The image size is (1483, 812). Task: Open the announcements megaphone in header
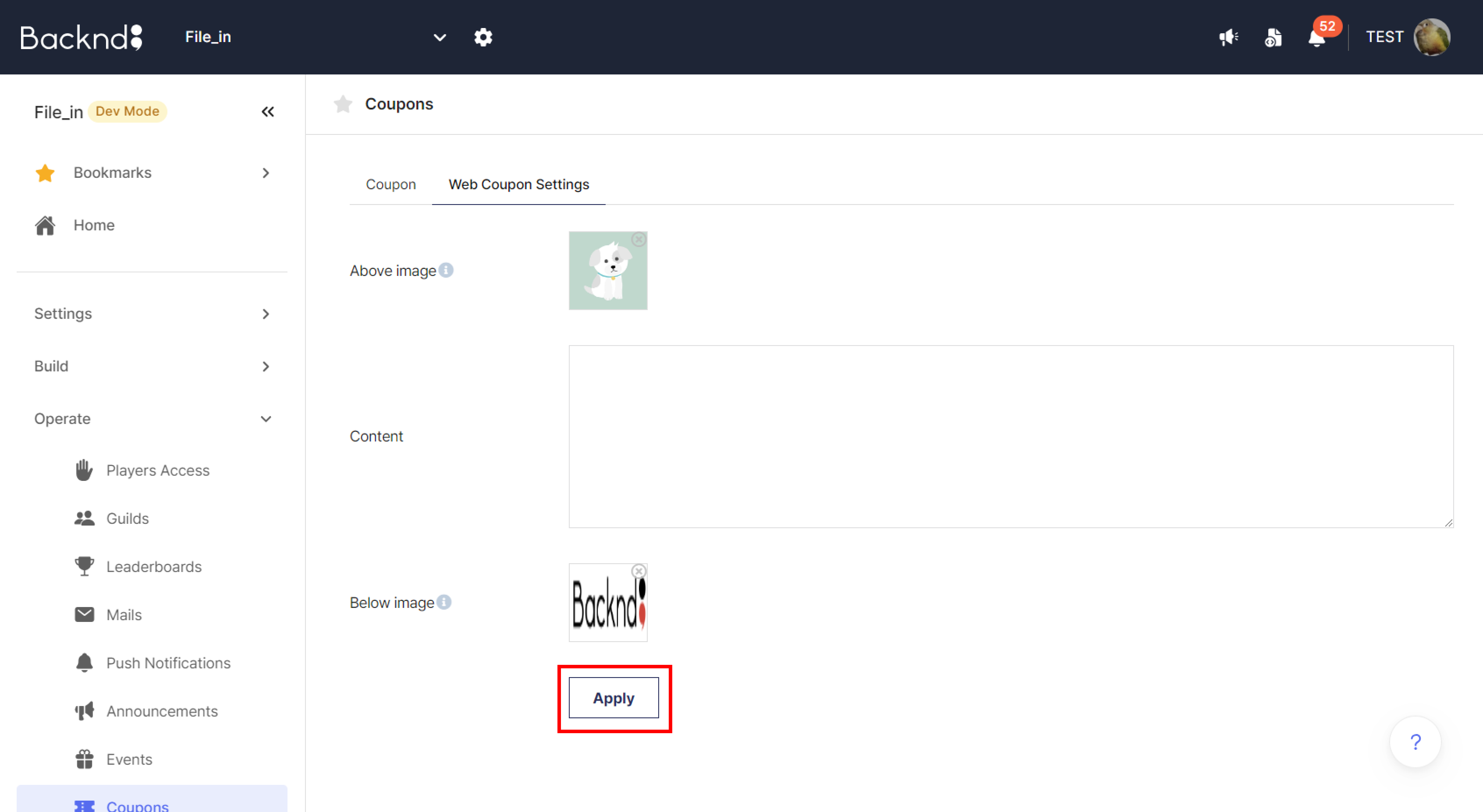[x=1229, y=37]
